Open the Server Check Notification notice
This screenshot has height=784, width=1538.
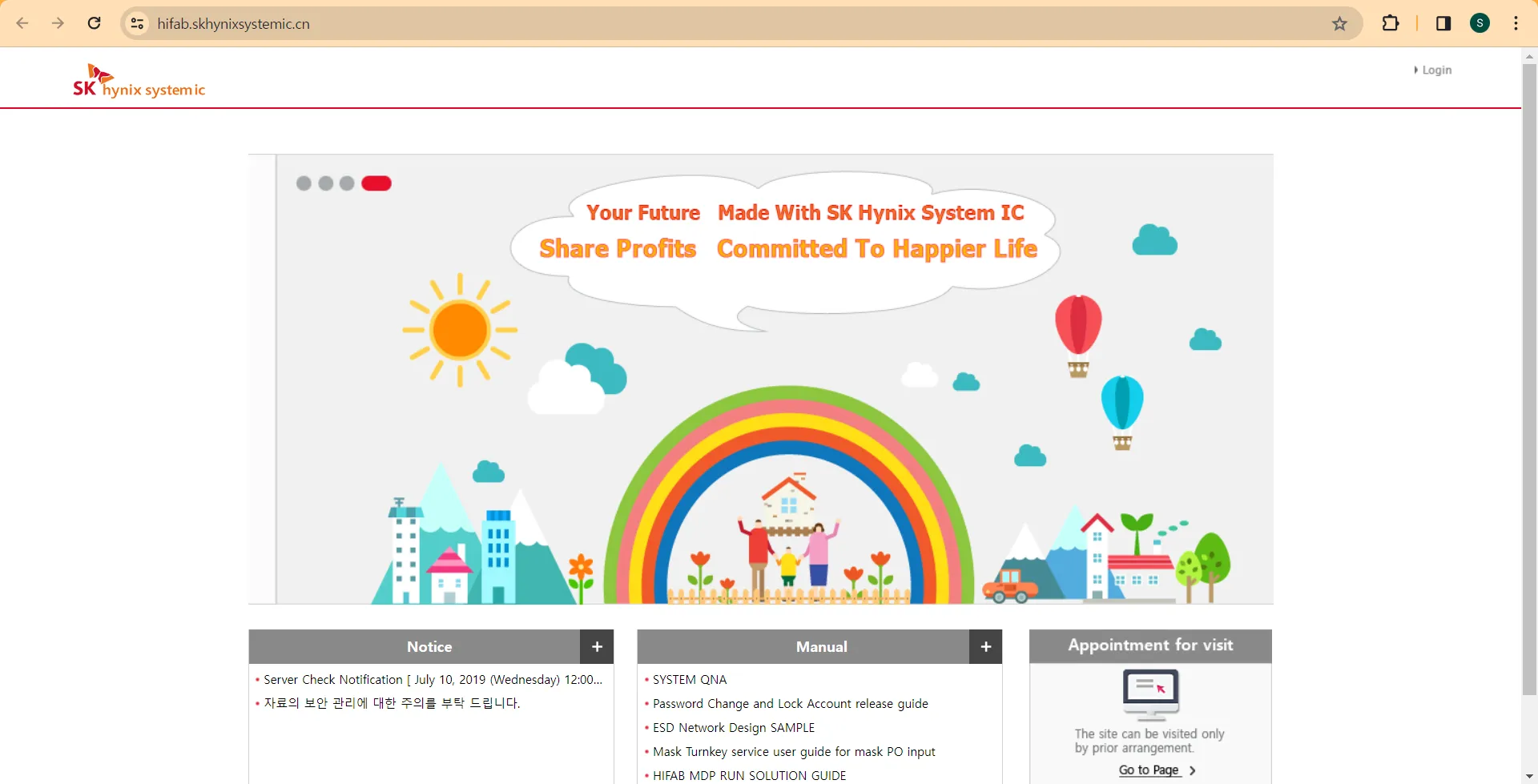(433, 680)
